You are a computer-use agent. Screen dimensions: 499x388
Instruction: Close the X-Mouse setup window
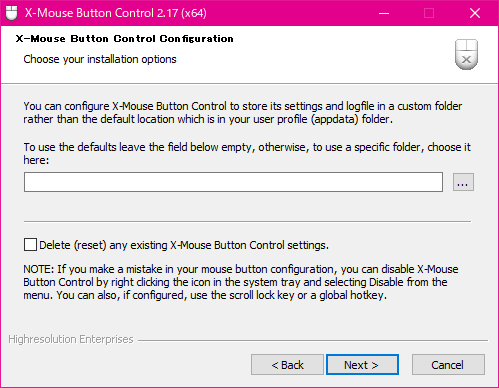(x=475, y=13)
